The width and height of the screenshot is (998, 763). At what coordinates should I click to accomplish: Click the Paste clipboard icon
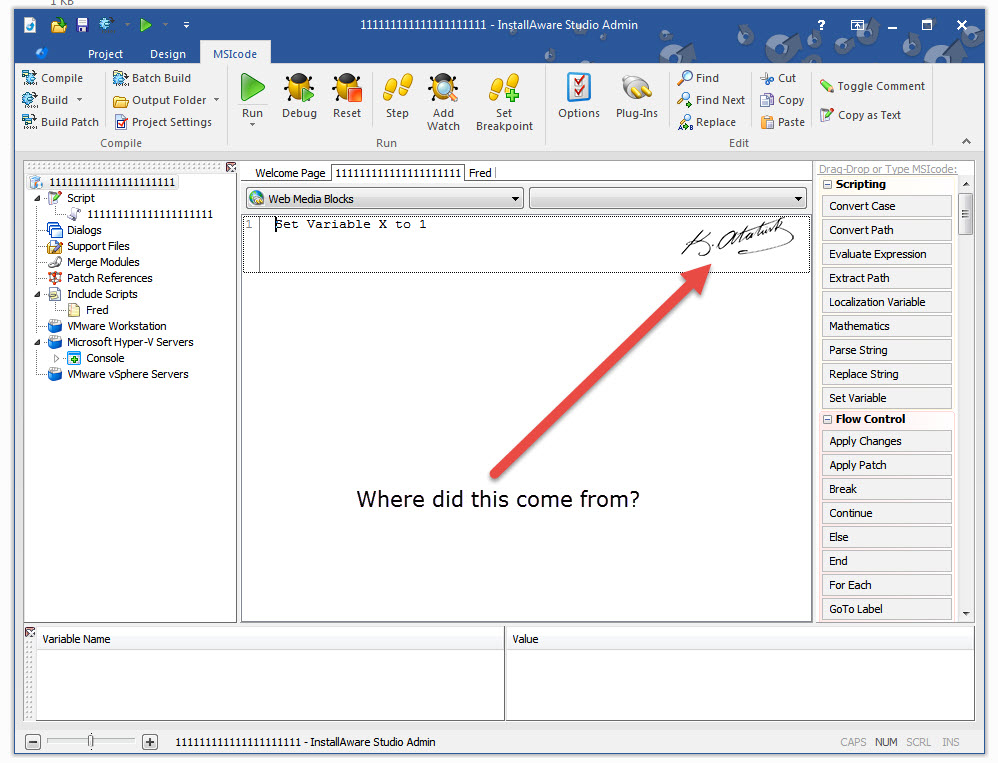pos(767,122)
